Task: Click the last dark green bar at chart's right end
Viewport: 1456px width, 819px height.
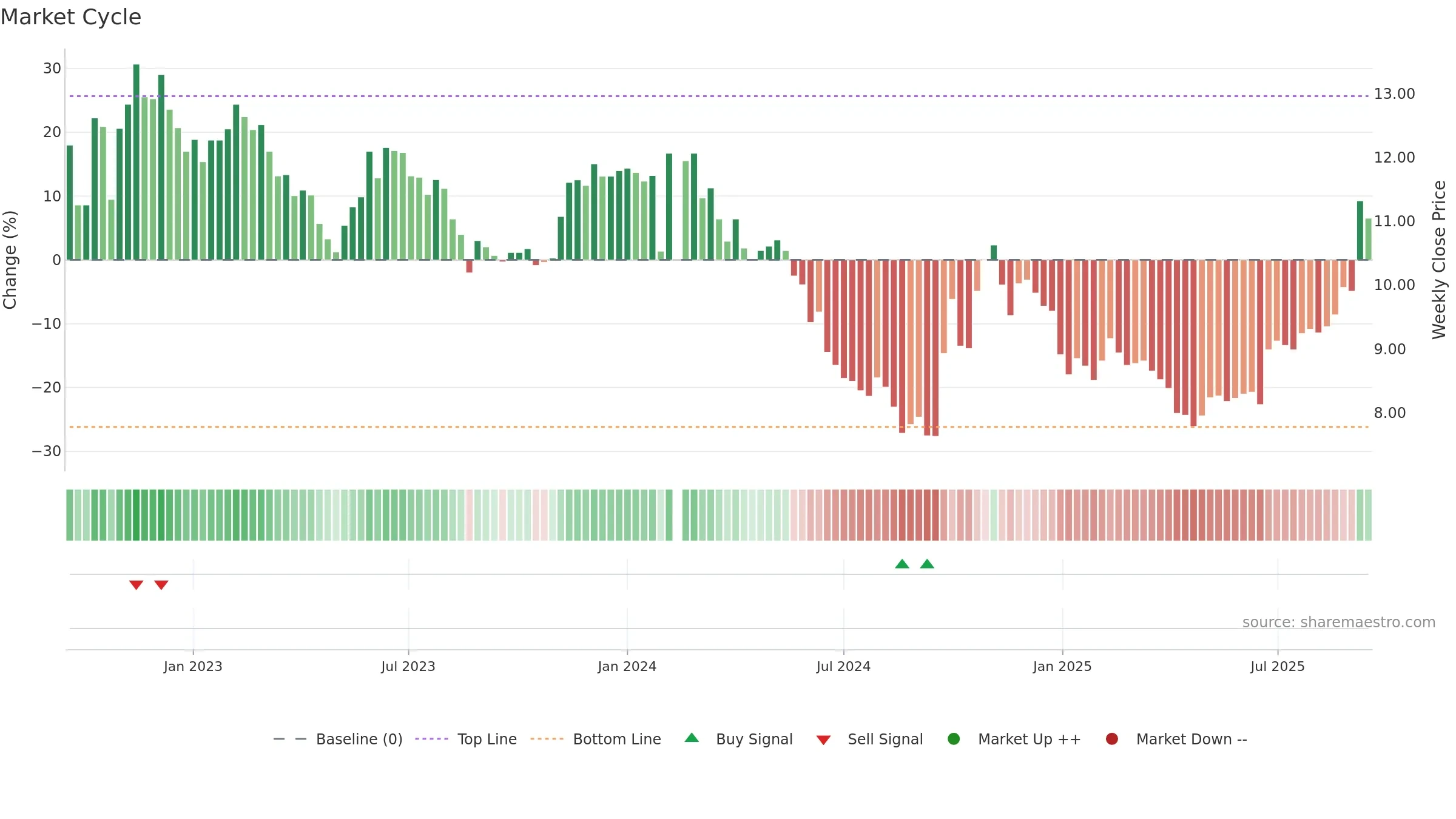Action: coord(1360,231)
